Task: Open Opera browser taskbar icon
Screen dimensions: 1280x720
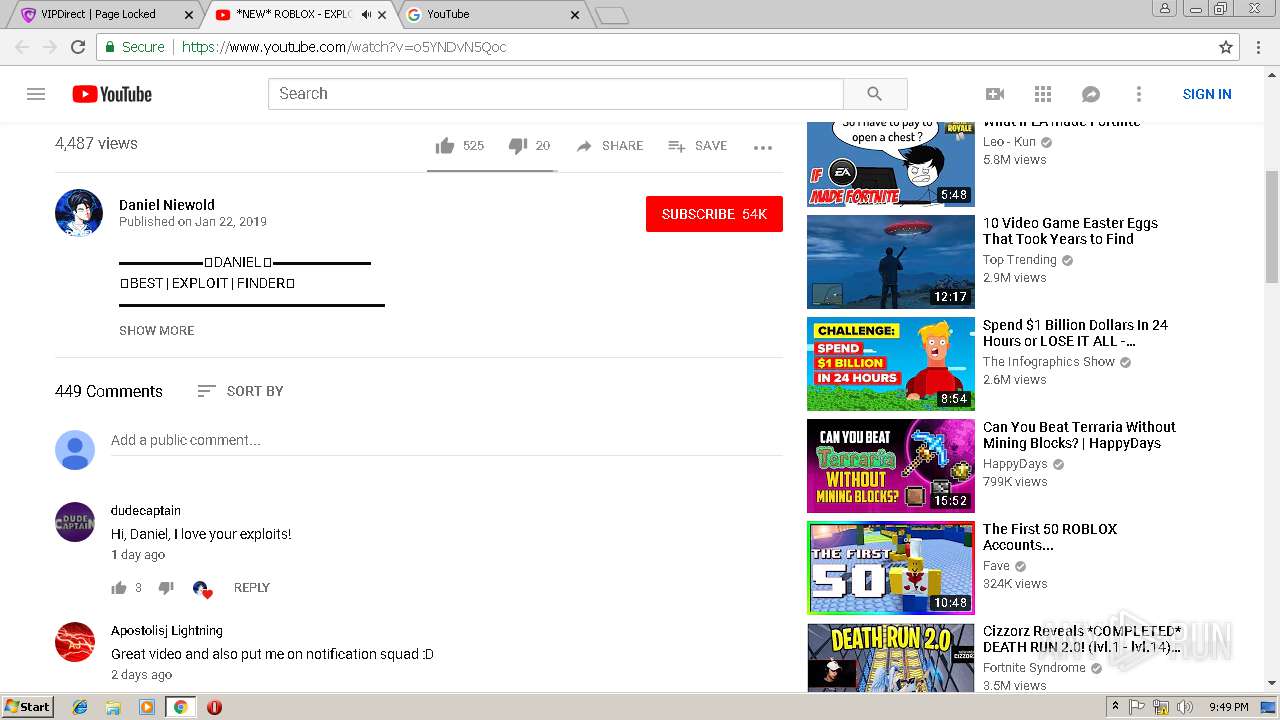Action: [214, 707]
